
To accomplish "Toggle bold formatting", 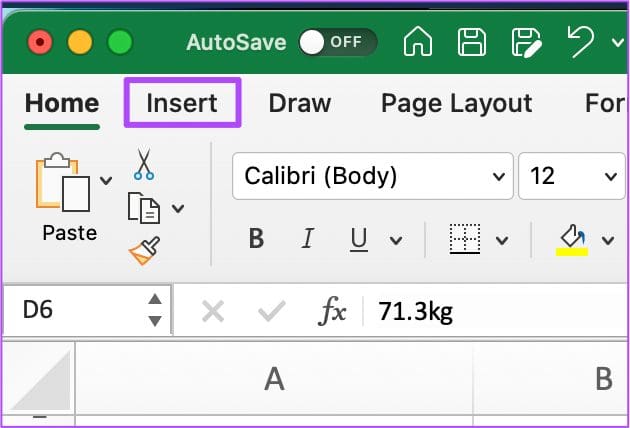I will click(256, 240).
